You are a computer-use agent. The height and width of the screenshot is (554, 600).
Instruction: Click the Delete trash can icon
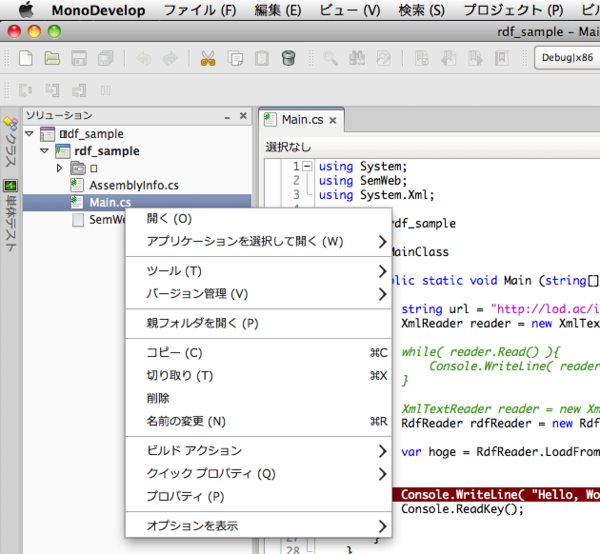pyautogui.click(x=288, y=58)
